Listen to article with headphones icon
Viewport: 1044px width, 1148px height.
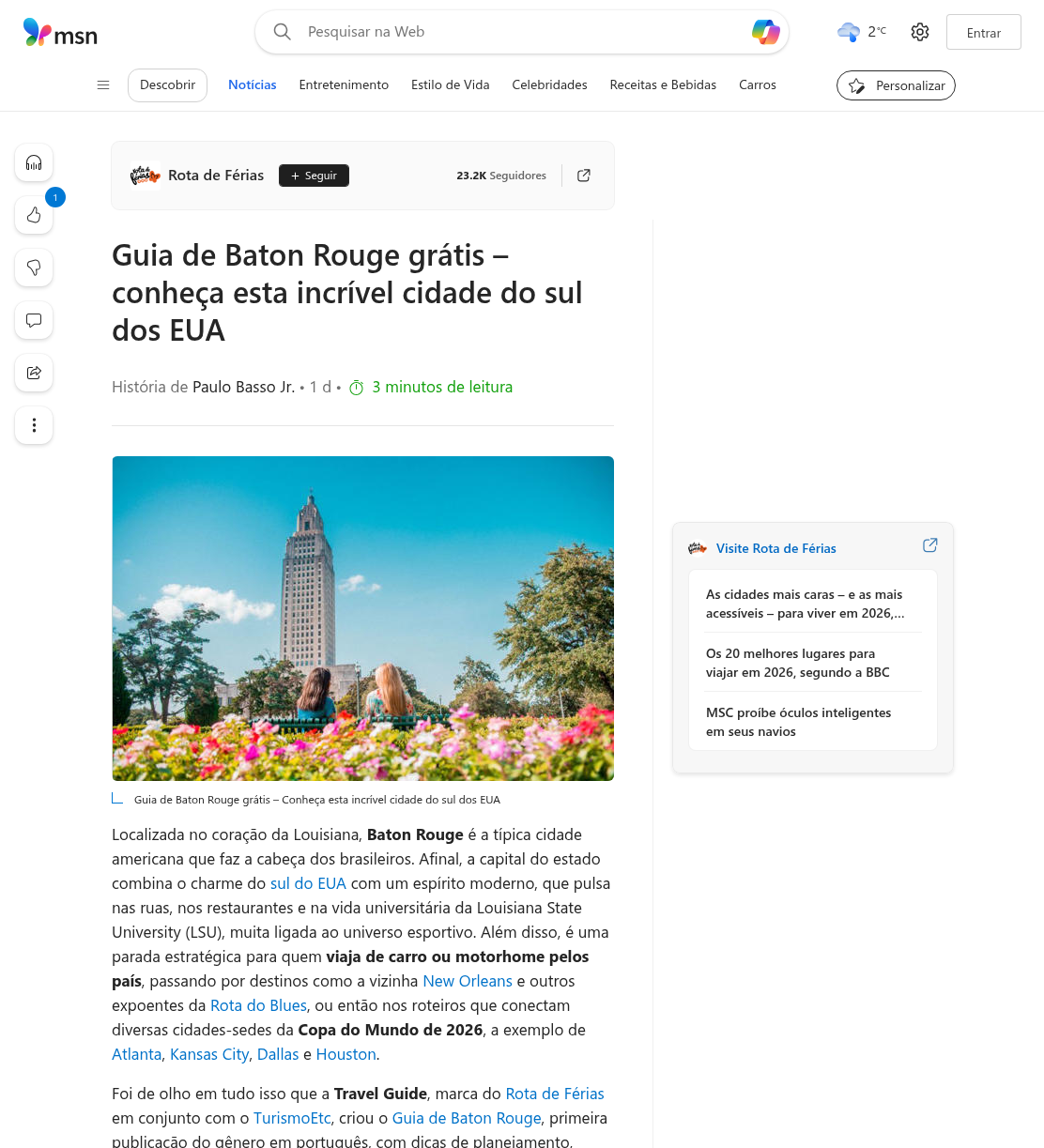pos(34,162)
